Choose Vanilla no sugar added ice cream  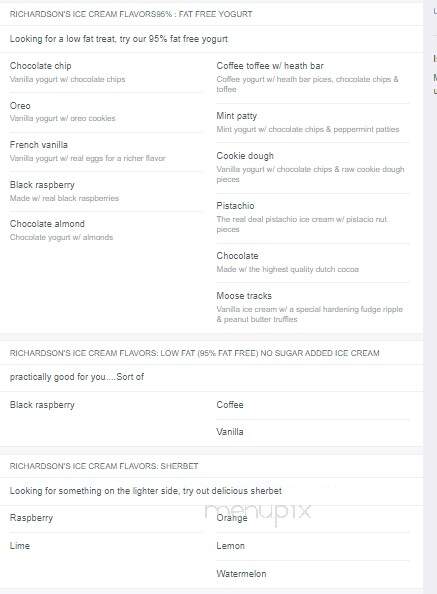point(230,431)
